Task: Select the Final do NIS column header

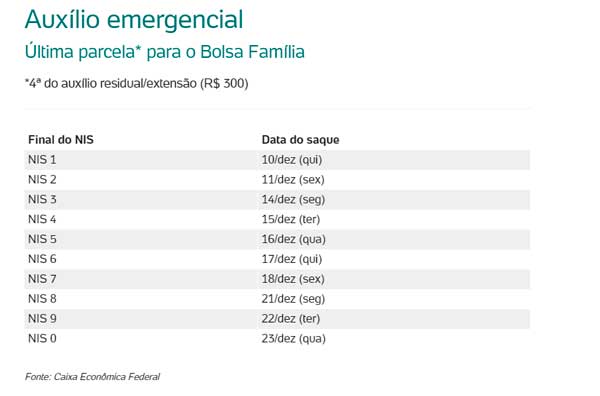Action: pyautogui.click(x=61, y=140)
